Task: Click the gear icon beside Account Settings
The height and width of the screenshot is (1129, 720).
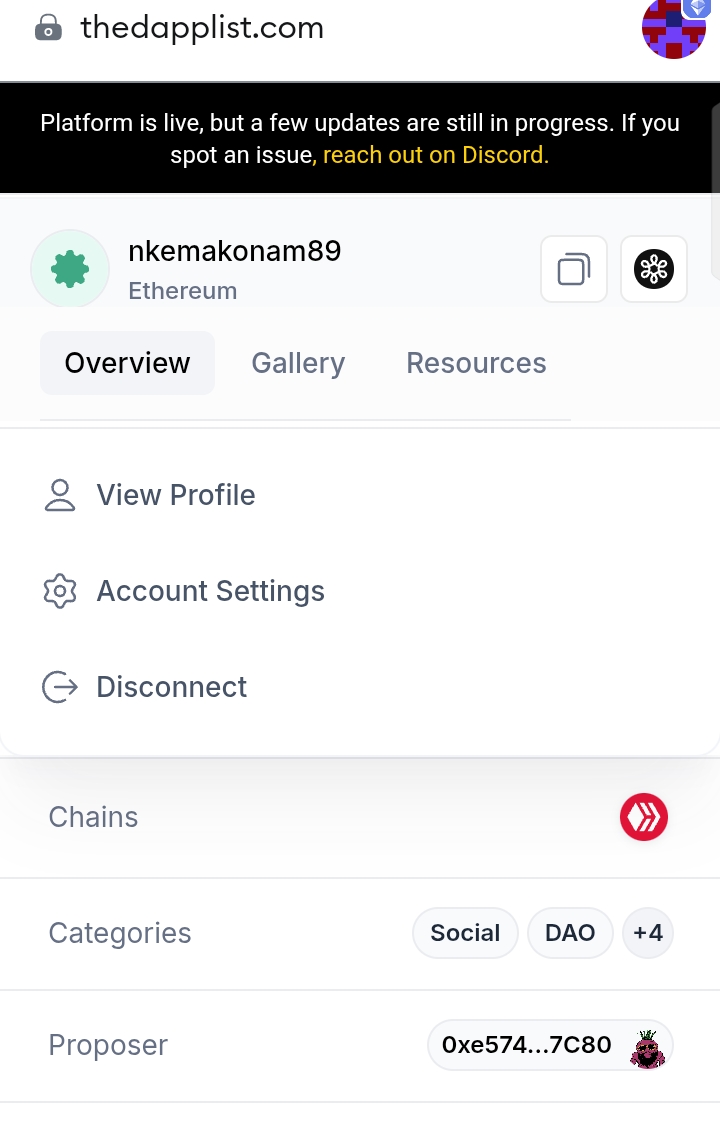Action: pyautogui.click(x=60, y=591)
